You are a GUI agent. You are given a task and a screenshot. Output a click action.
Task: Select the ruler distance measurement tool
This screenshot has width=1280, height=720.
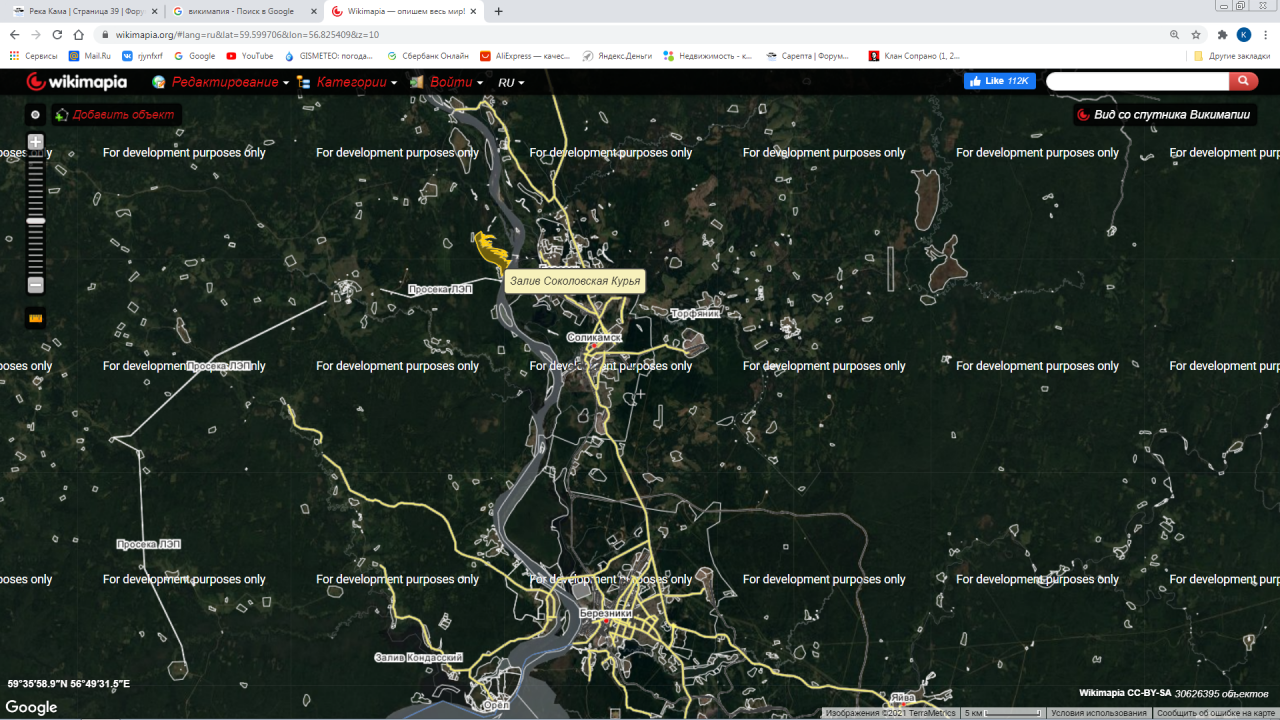click(36, 319)
